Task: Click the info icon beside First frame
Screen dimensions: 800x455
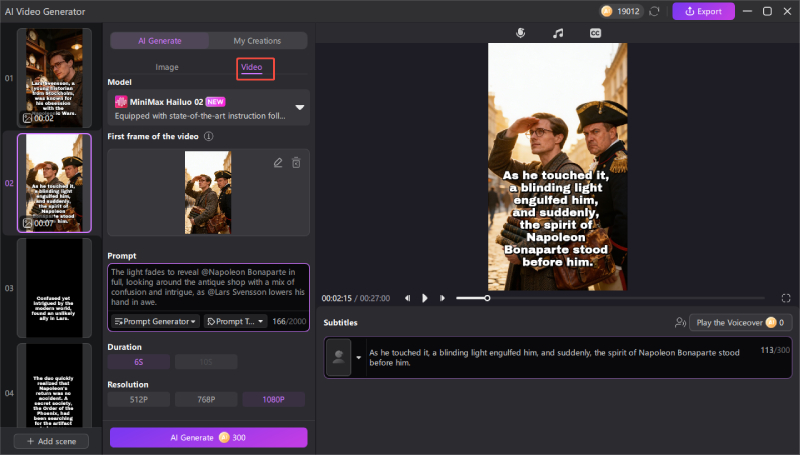Action: click(x=209, y=136)
